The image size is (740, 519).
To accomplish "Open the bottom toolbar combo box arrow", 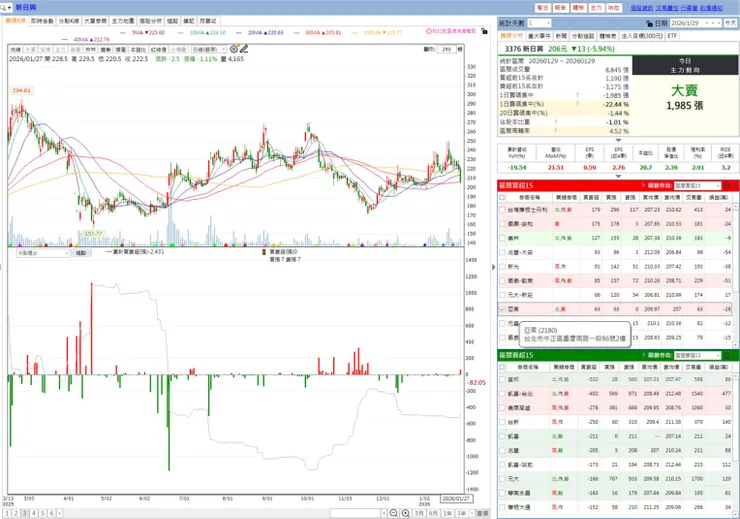I will pyautogui.click(x=384, y=513).
